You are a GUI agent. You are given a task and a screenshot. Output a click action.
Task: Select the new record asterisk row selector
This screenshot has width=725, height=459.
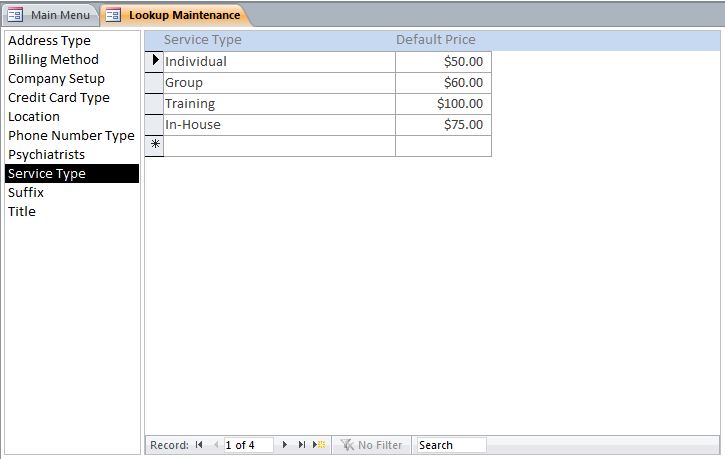point(154,146)
